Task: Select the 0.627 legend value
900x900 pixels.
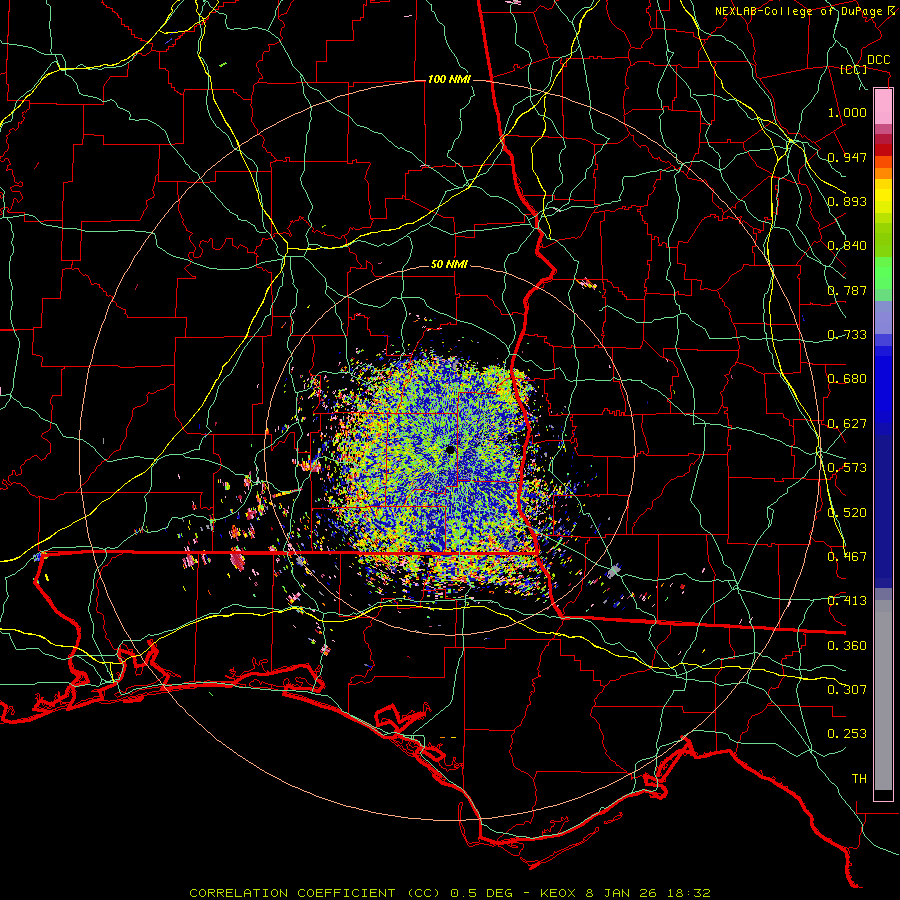Action: coord(847,424)
